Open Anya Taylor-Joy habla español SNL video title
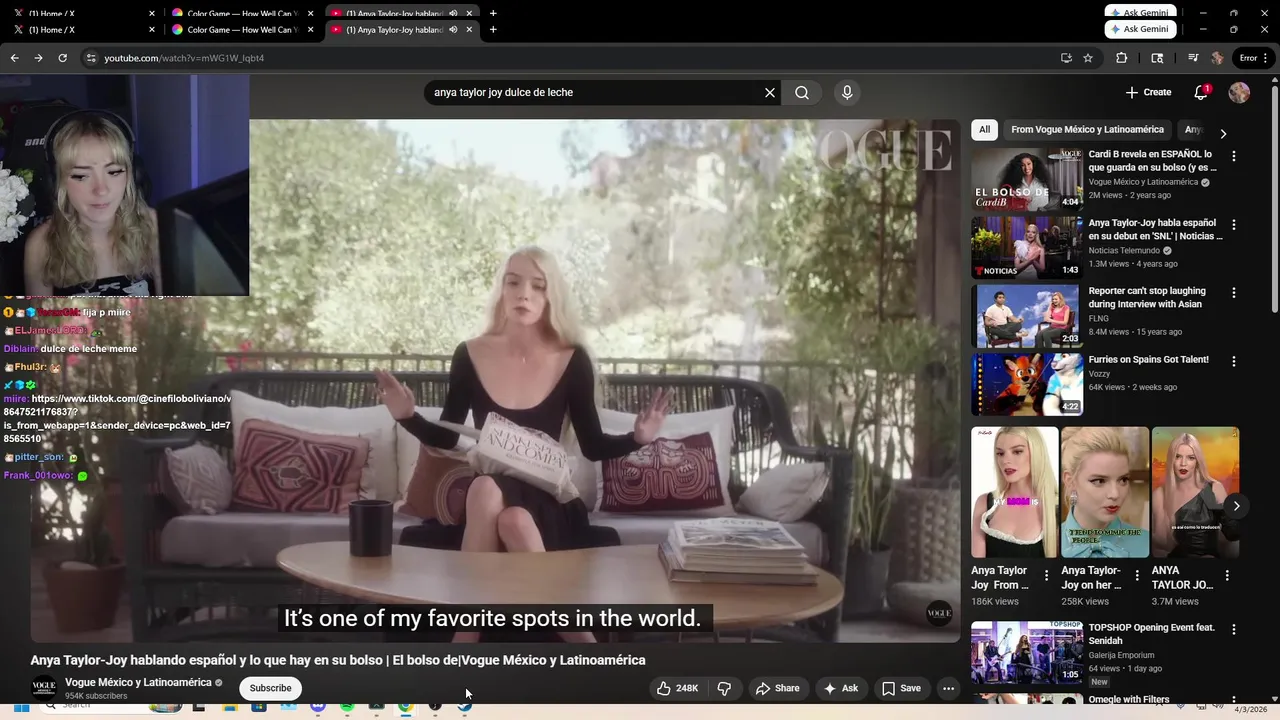1280x720 pixels. 1155,229
